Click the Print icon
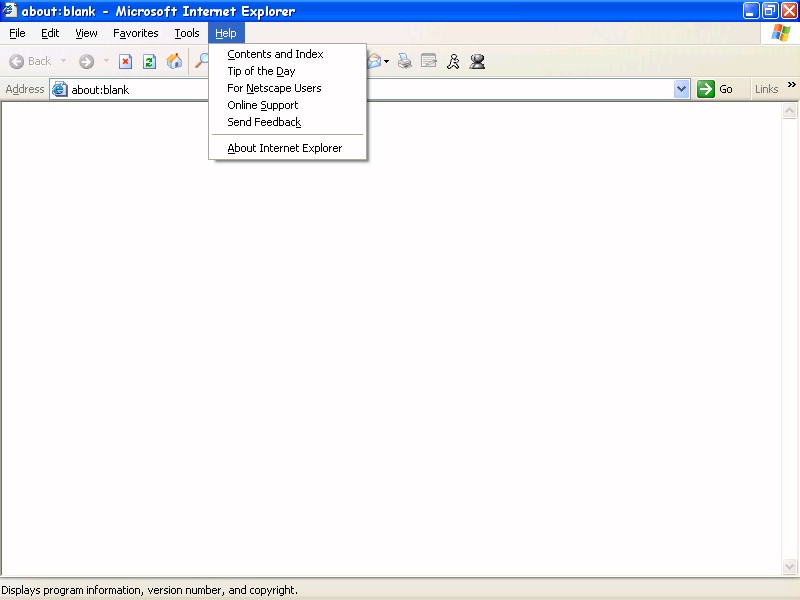The height and width of the screenshot is (600, 800). 405,61
